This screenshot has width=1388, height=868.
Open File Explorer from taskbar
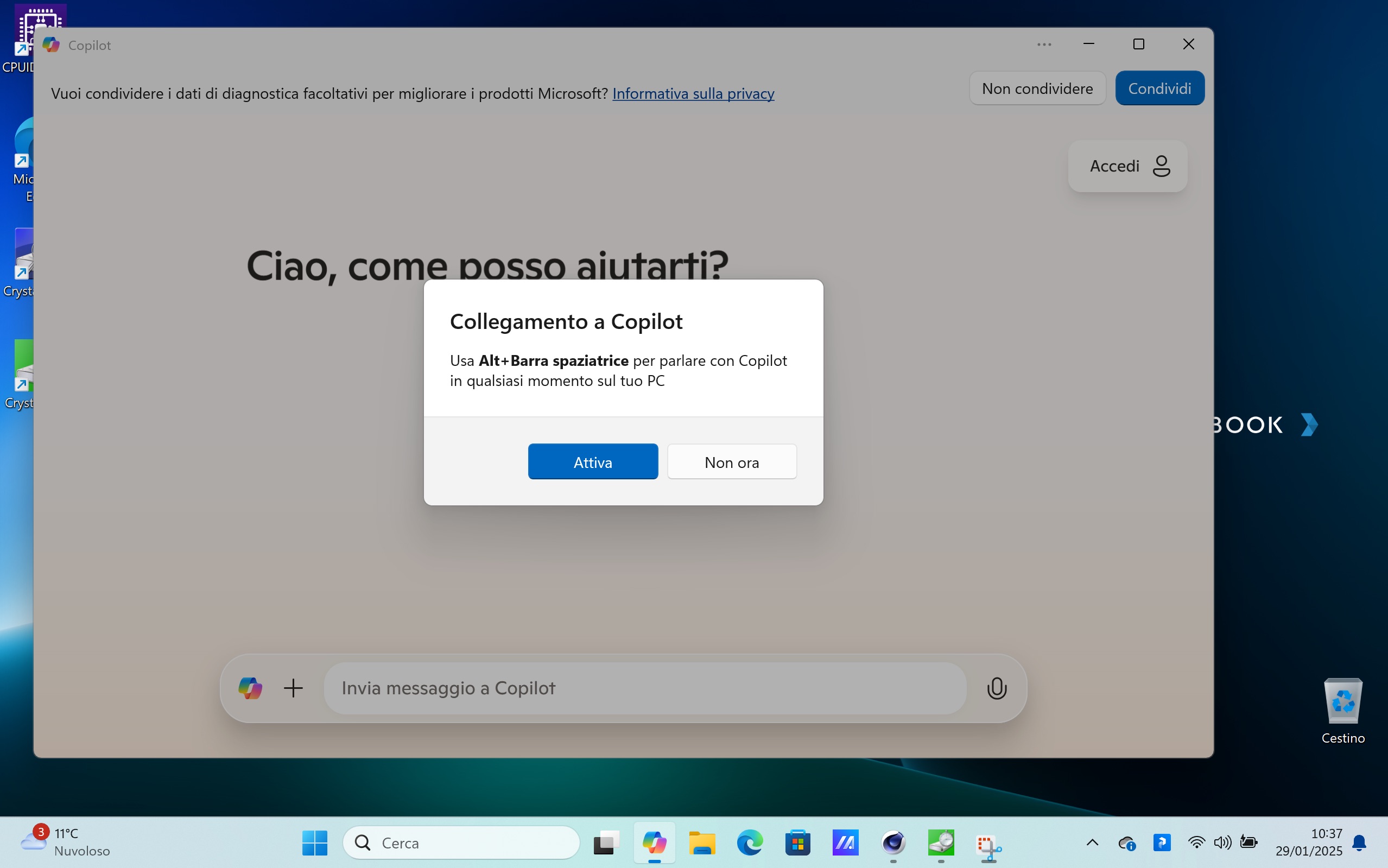(x=701, y=842)
